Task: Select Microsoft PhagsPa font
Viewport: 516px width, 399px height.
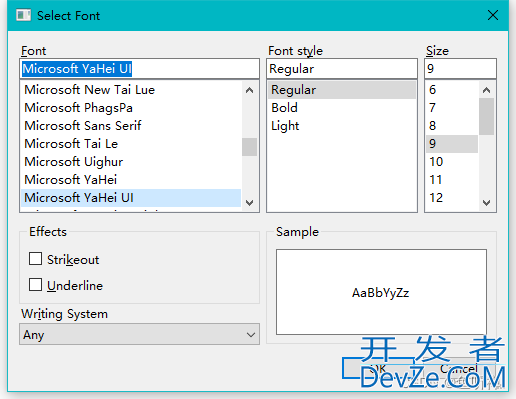Action: (131, 108)
